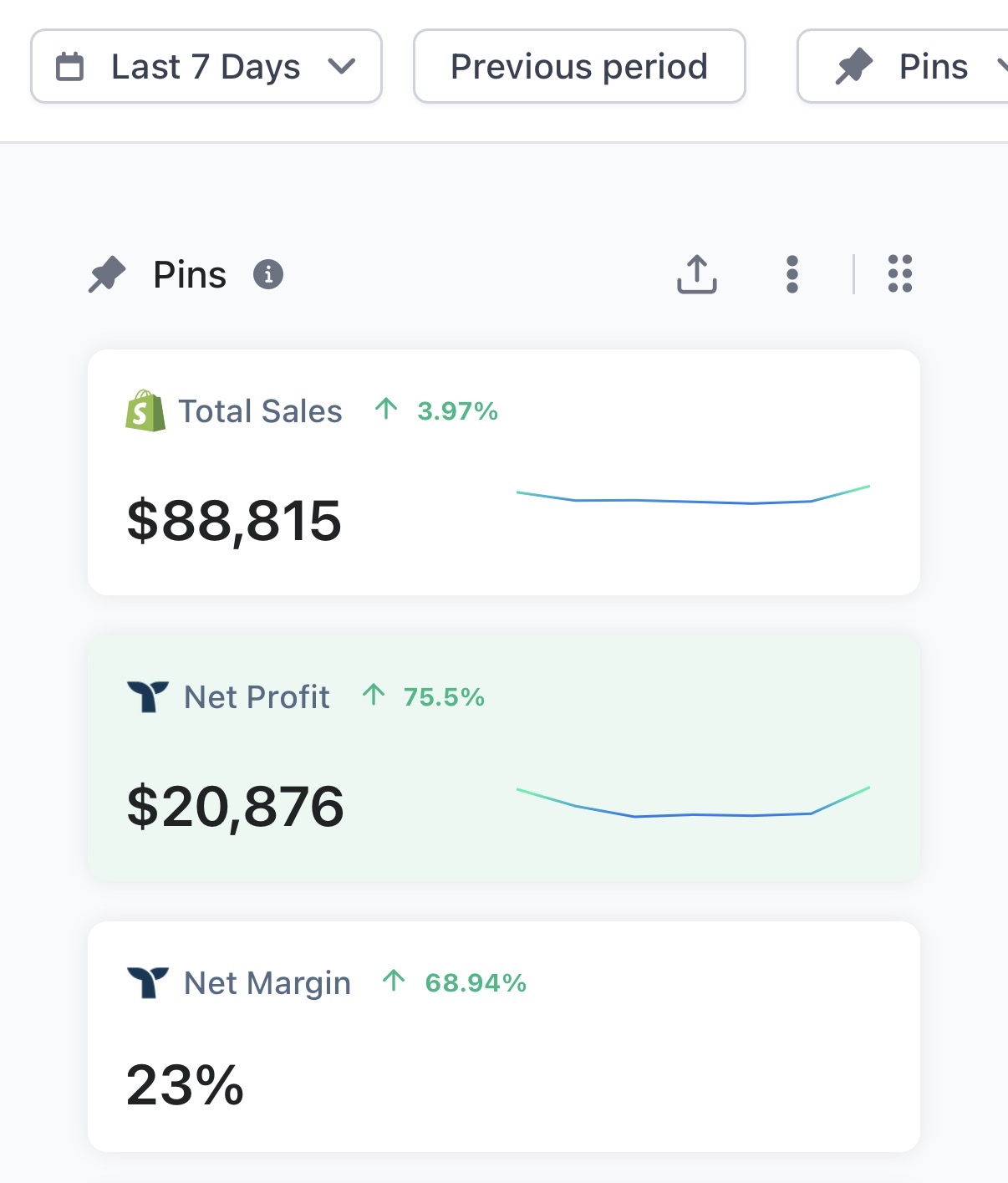Click the Net Margin whale logo icon
This screenshot has height=1183, width=1008.
[147, 982]
